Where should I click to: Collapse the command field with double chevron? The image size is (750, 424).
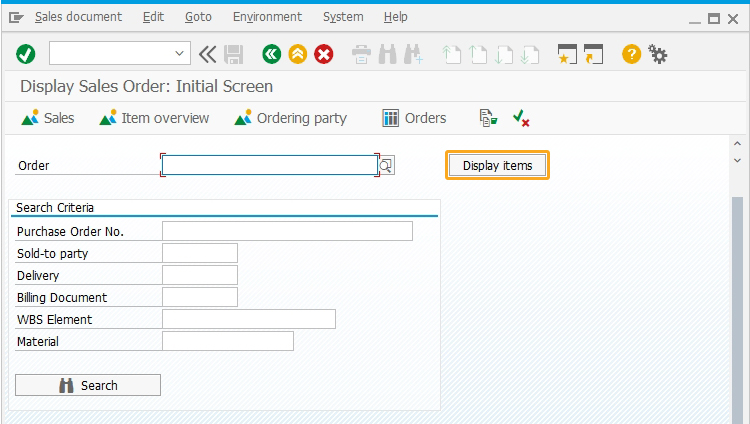point(208,54)
